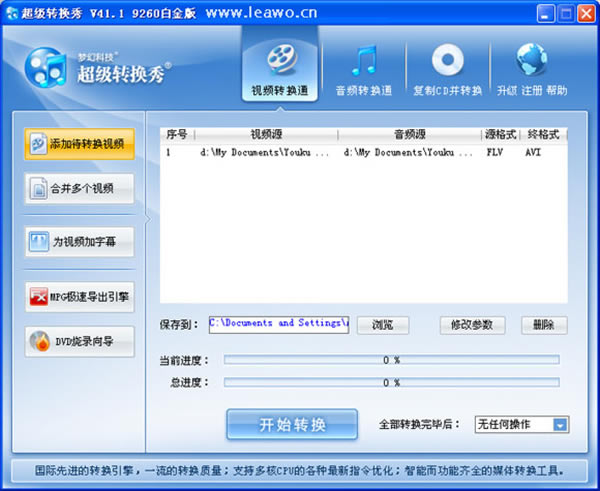Screen dimensions: 600x491
Task: Click the 无任何操作 combo box text
Action: [504, 424]
